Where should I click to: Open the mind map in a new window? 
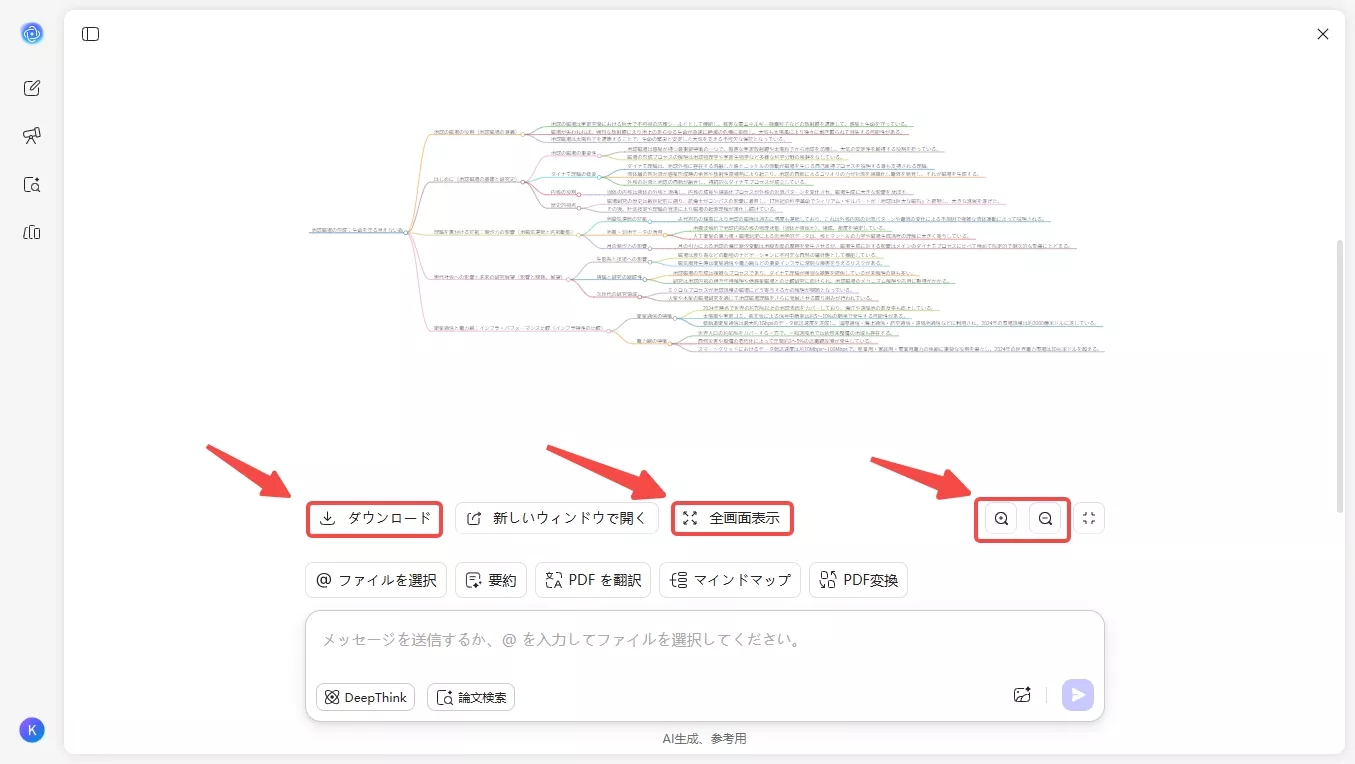[557, 519]
